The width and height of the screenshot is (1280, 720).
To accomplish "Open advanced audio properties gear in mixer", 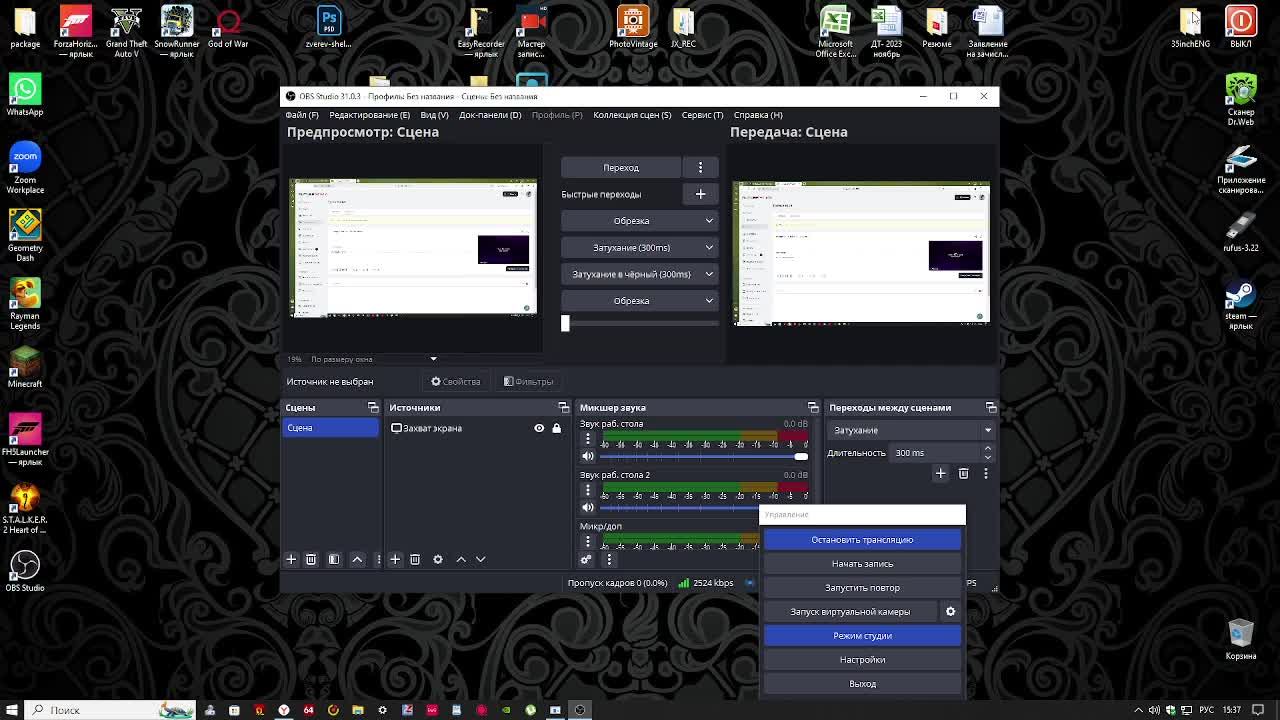I will coord(586,559).
